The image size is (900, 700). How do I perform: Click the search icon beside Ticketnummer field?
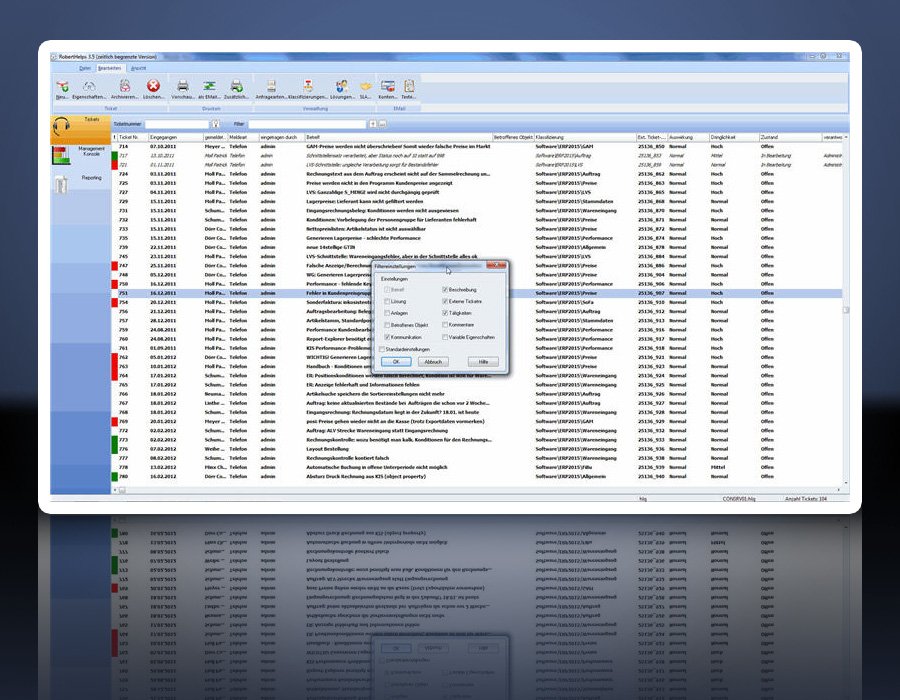pos(216,124)
